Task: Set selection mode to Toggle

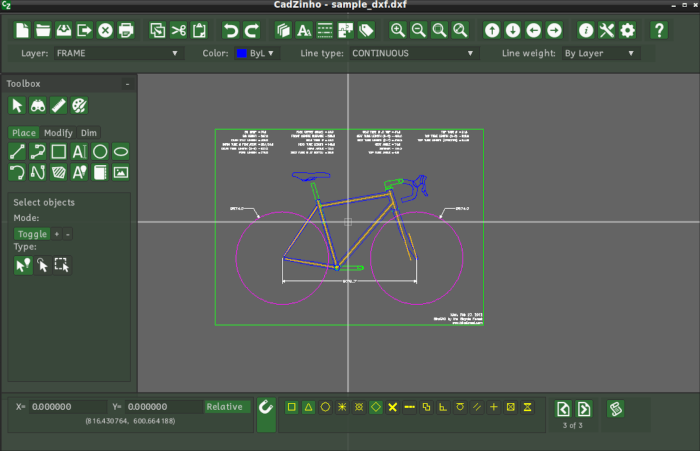Action: coord(32,234)
